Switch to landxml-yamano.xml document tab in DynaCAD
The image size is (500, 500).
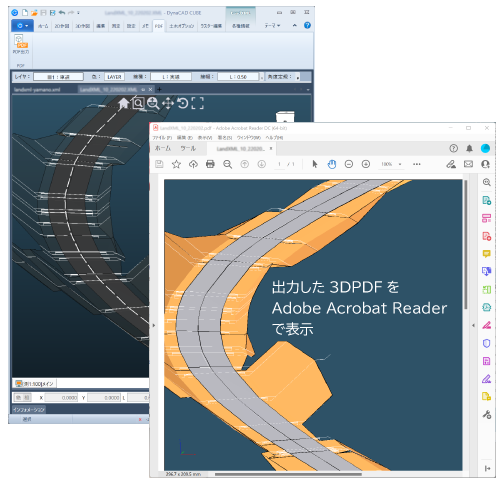pos(37,89)
